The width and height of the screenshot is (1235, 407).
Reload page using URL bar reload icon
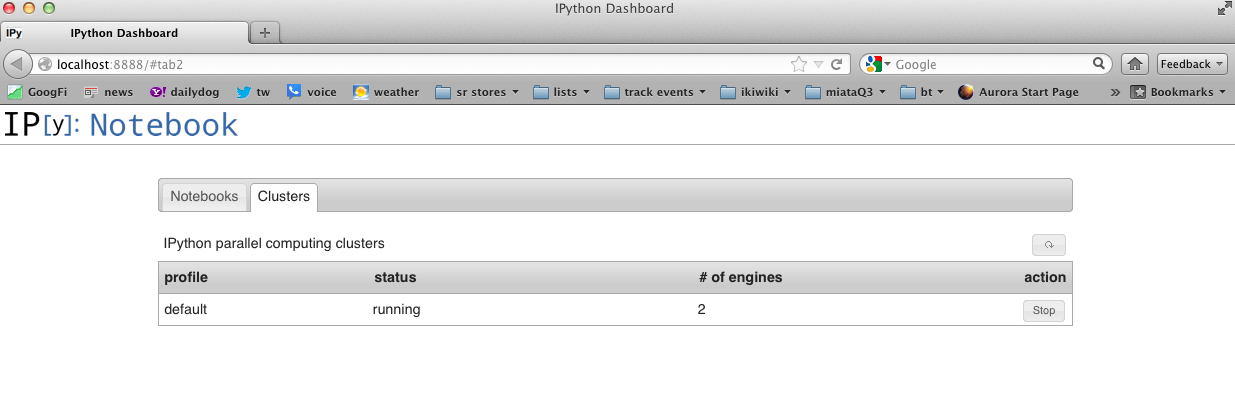click(x=836, y=64)
